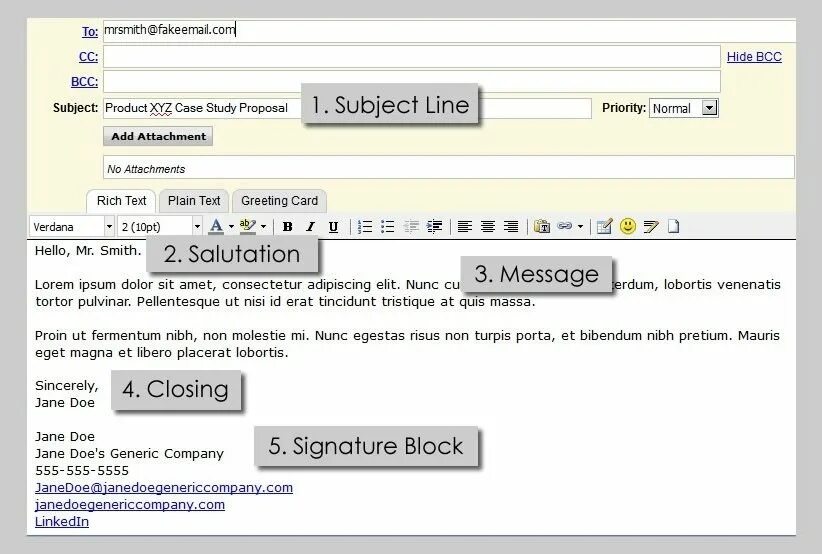
Task: Insert a smiley emoticon
Action: (x=628, y=226)
